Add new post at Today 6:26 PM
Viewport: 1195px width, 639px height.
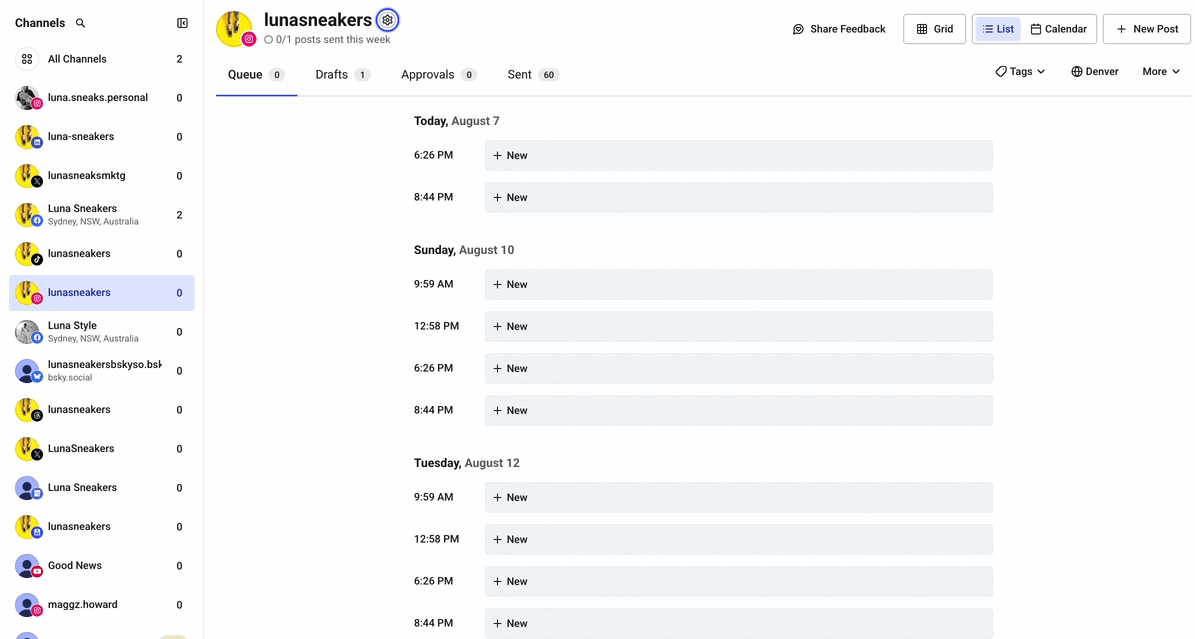coord(738,156)
